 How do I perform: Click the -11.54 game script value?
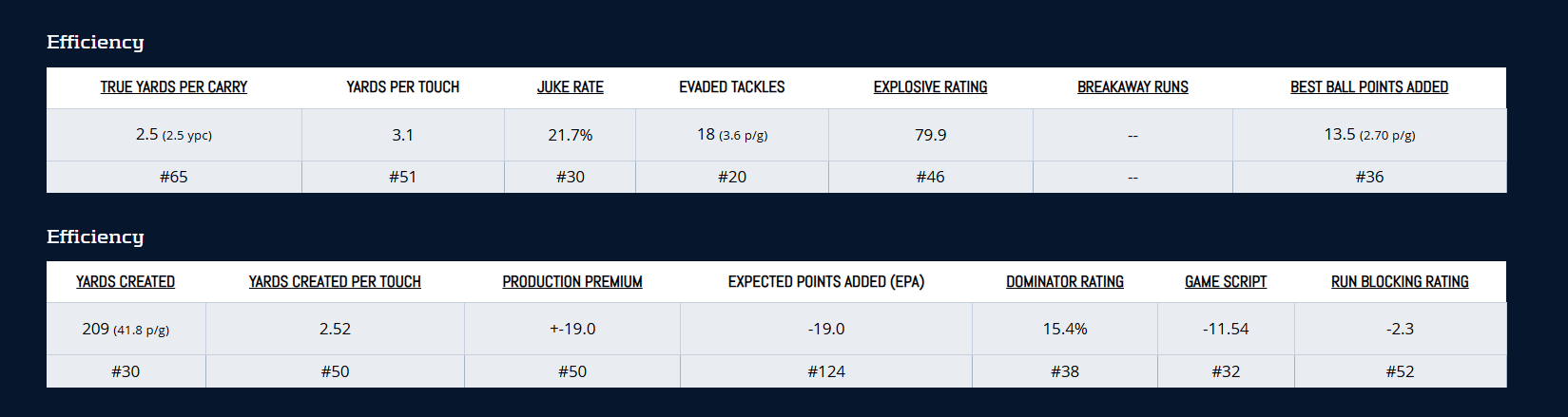coord(1226,329)
